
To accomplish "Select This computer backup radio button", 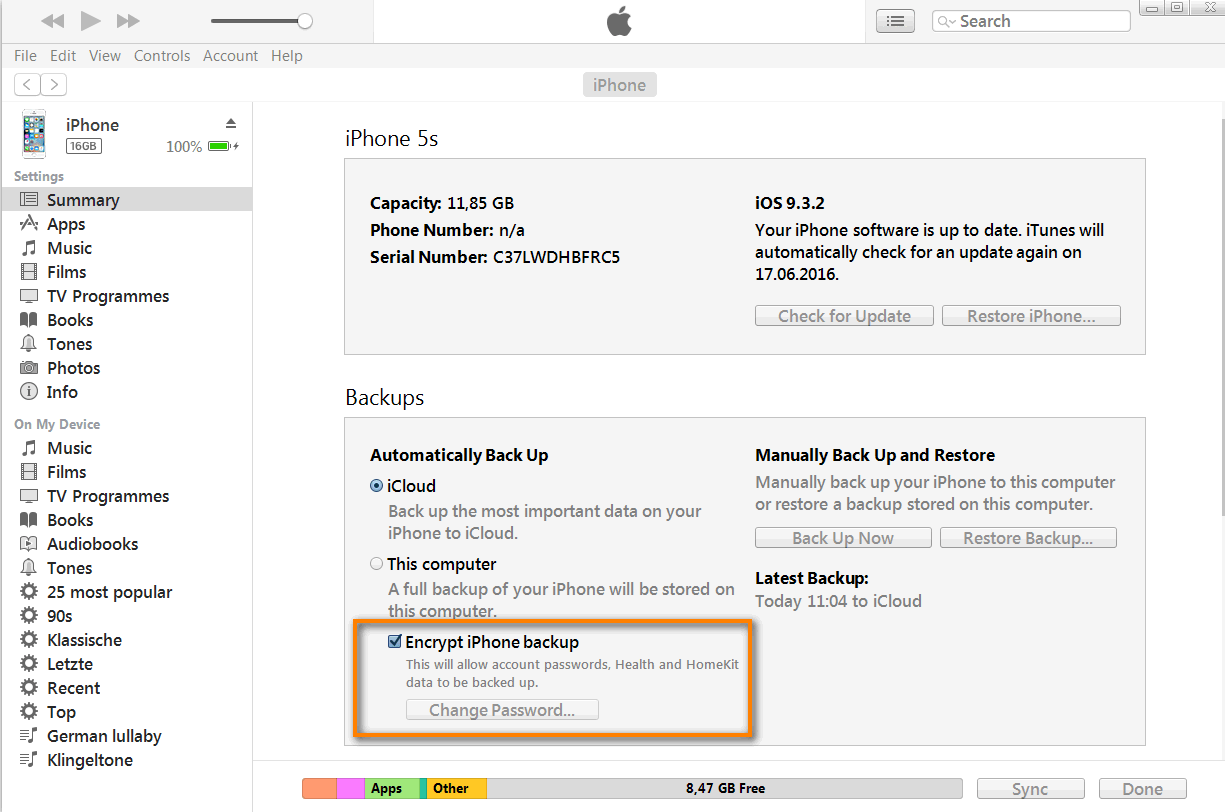I will point(377,564).
